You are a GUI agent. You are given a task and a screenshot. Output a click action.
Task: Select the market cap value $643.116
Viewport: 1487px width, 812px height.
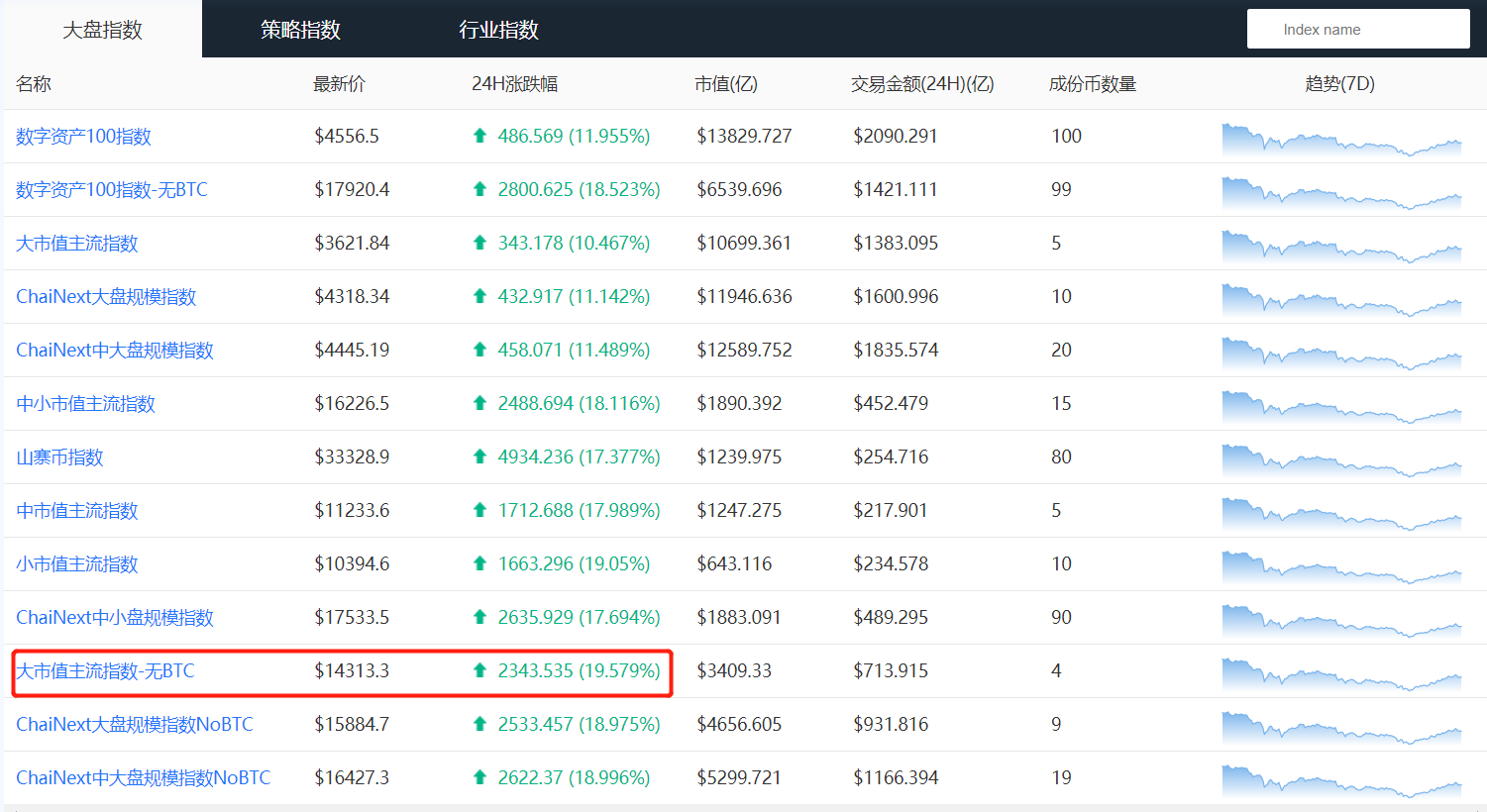click(734, 564)
